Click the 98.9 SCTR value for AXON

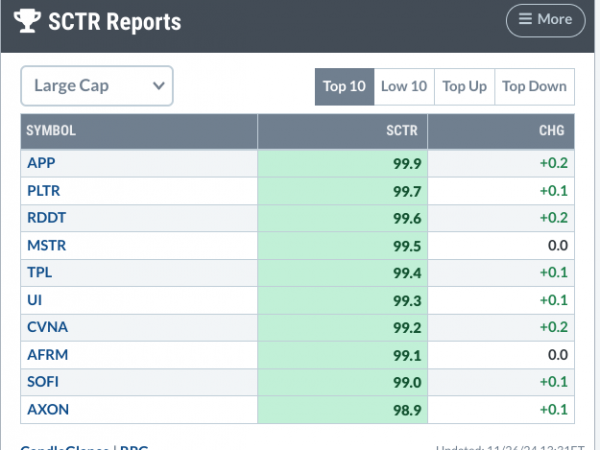pyautogui.click(x=407, y=410)
